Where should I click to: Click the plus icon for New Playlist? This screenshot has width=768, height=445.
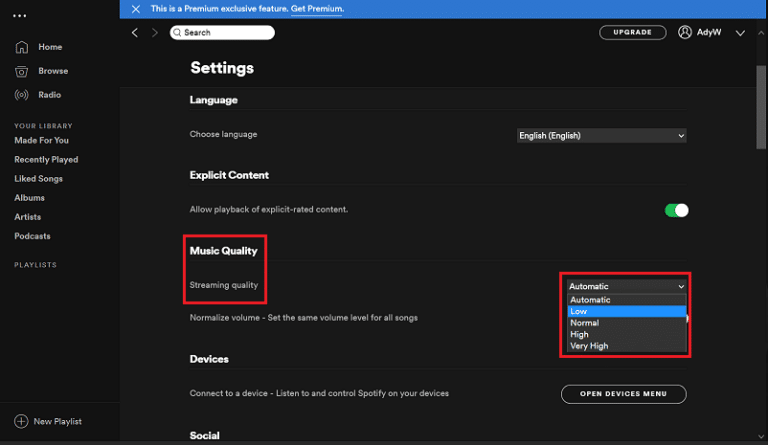[x=21, y=421]
